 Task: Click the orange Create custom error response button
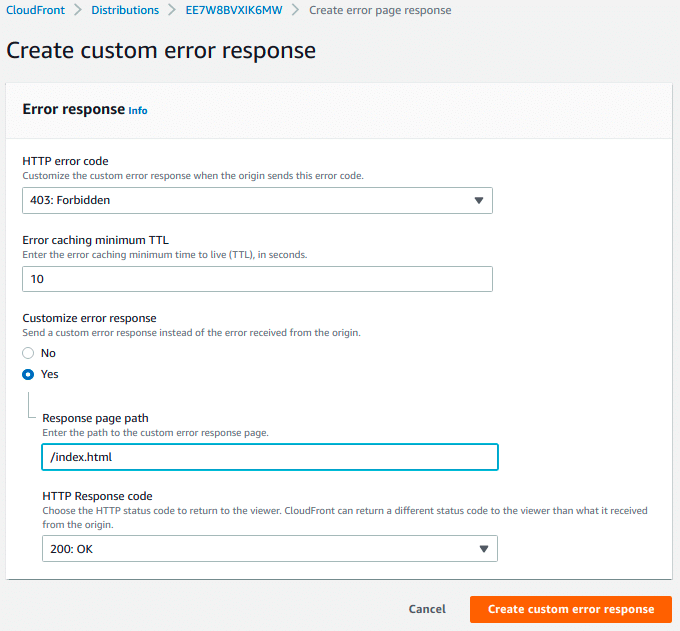click(x=571, y=609)
